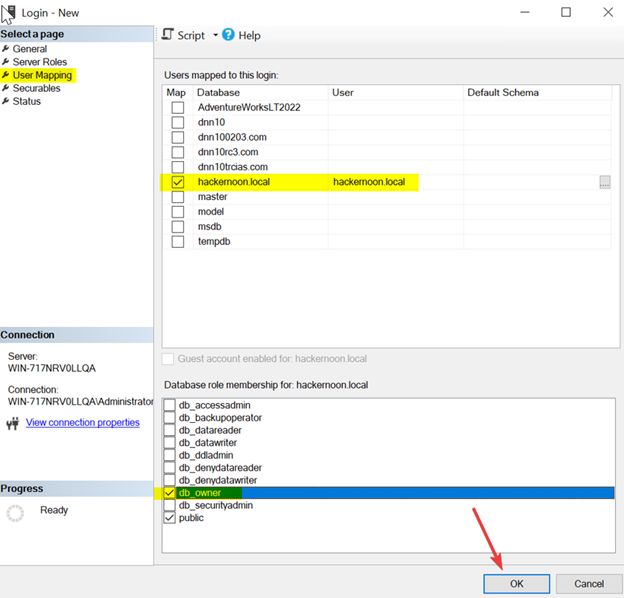Click Cancel to discard the login

tap(589, 584)
